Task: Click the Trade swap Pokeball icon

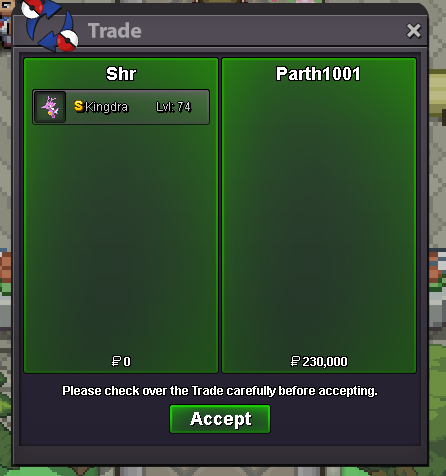Action: tap(50, 25)
